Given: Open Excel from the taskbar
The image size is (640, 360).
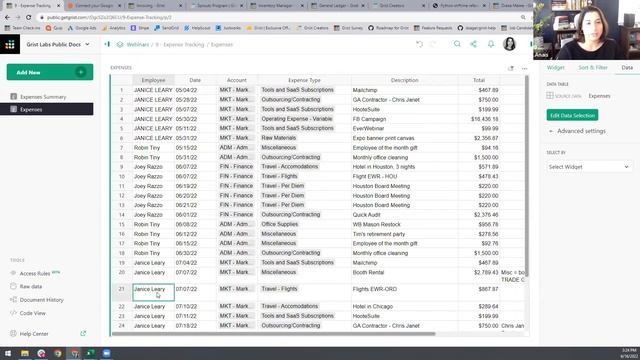Looking at the screenshot, I should point(90,353).
